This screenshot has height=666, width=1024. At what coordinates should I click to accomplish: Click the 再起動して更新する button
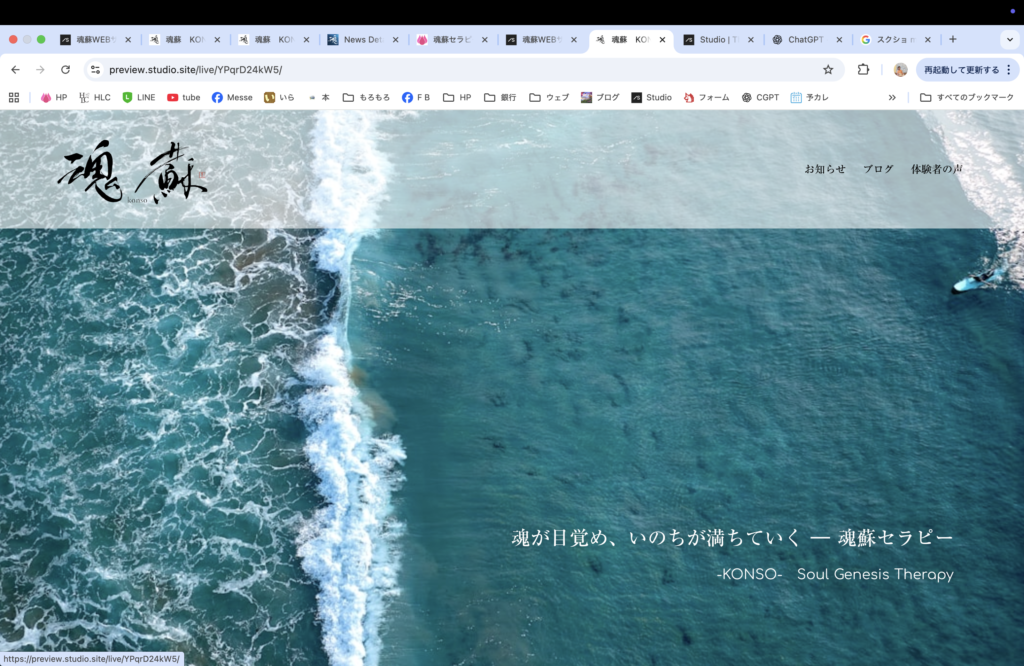coord(961,70)
